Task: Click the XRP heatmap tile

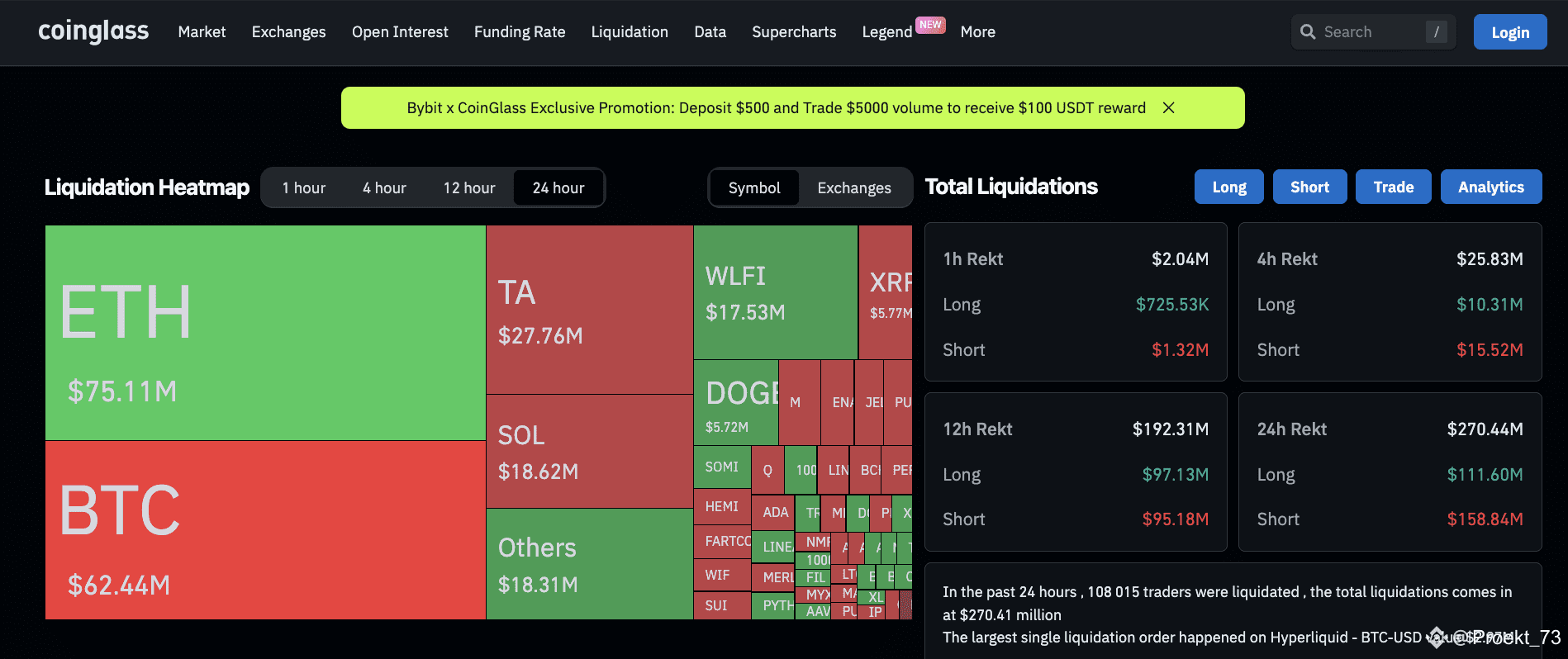Action: pyautogui.click(x=886, y=292)
